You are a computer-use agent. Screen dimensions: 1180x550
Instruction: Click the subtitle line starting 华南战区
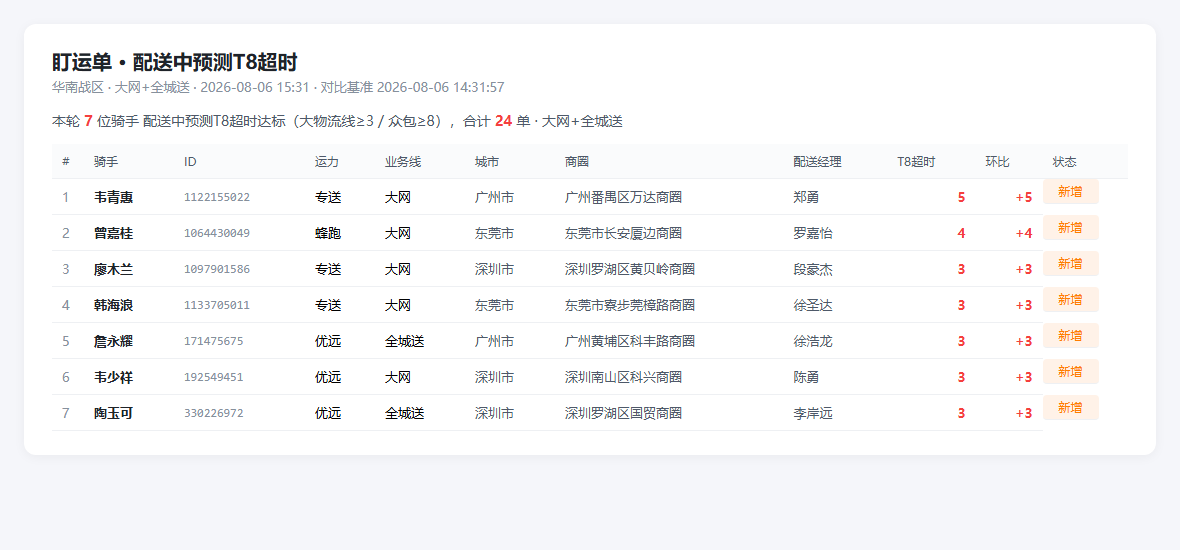coord(278,87)
